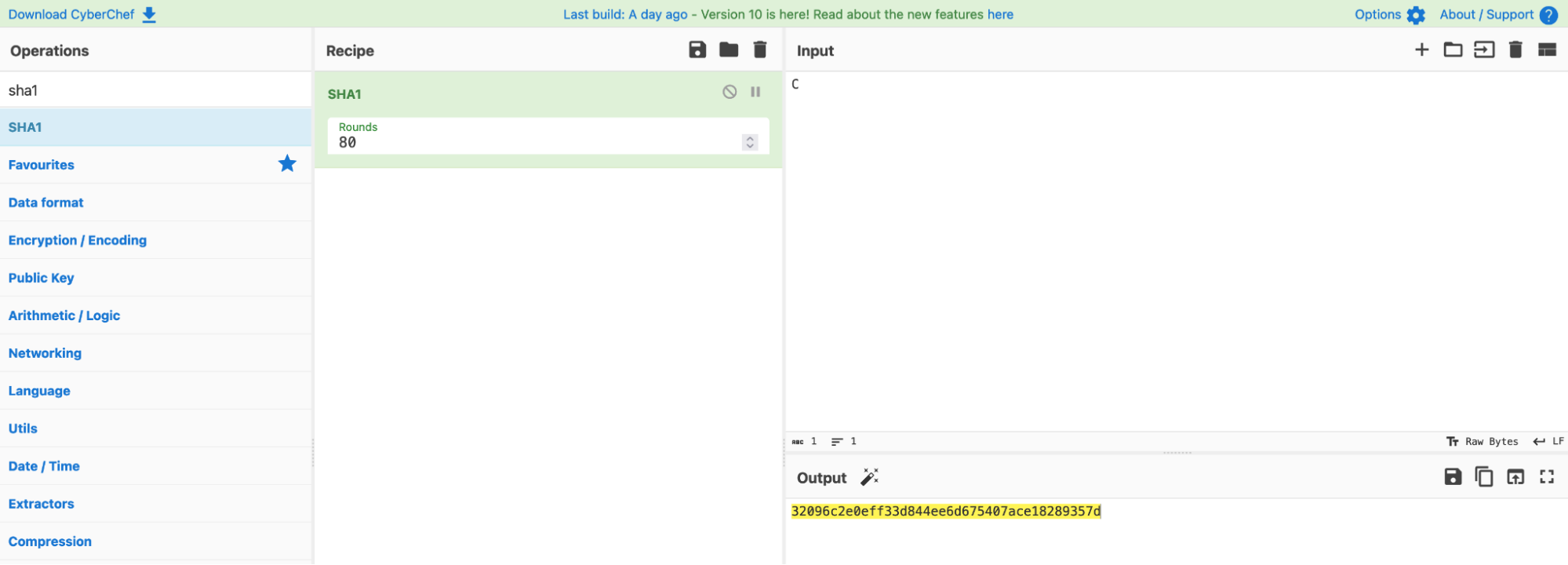The height and width of the screenshot is (565, 1568).
Task: Add a new input tab
Action: pos(1421,50)
